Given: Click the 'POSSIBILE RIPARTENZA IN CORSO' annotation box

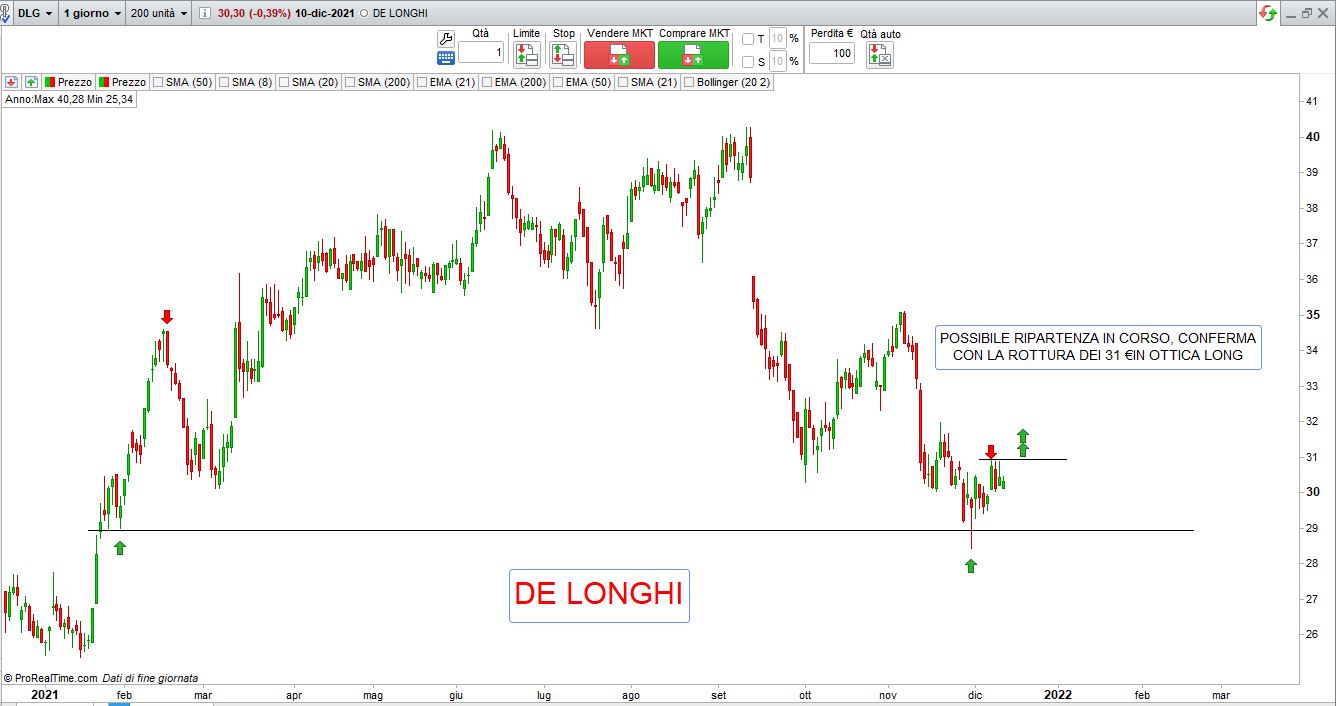Looking at the screenshot, I should coord(1098,347).
